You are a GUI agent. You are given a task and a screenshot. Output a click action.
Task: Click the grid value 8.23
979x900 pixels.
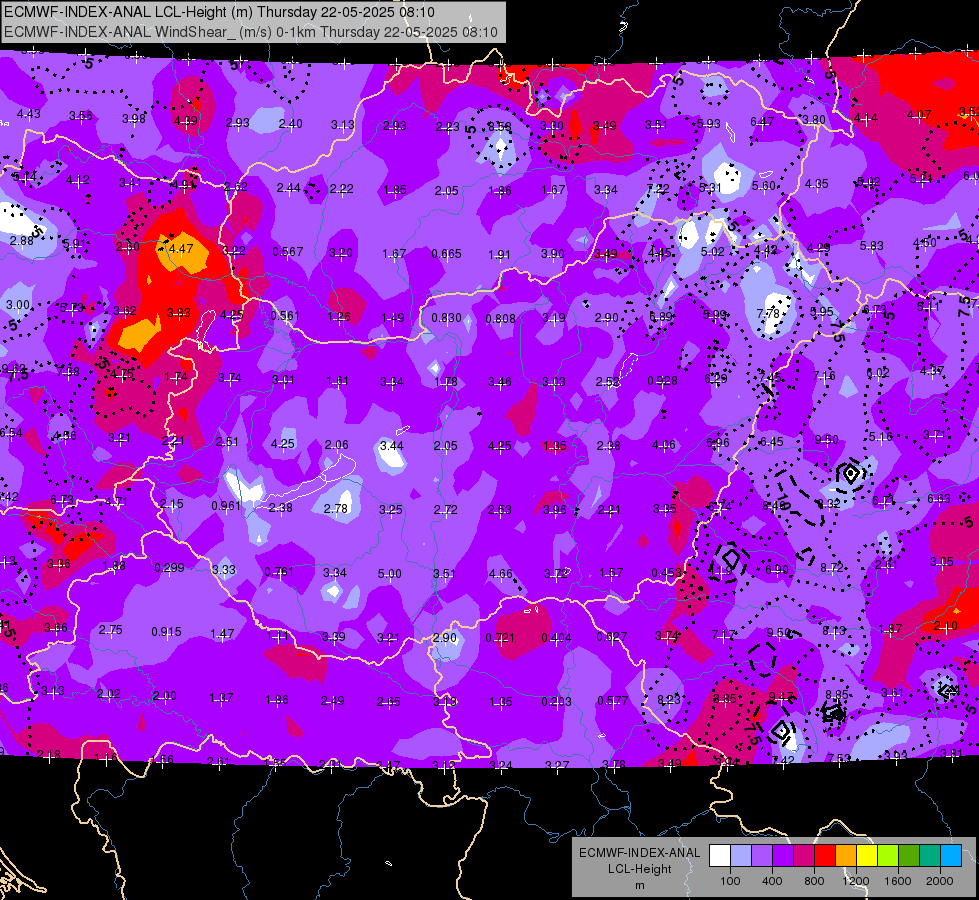click(x=669, y=700)
